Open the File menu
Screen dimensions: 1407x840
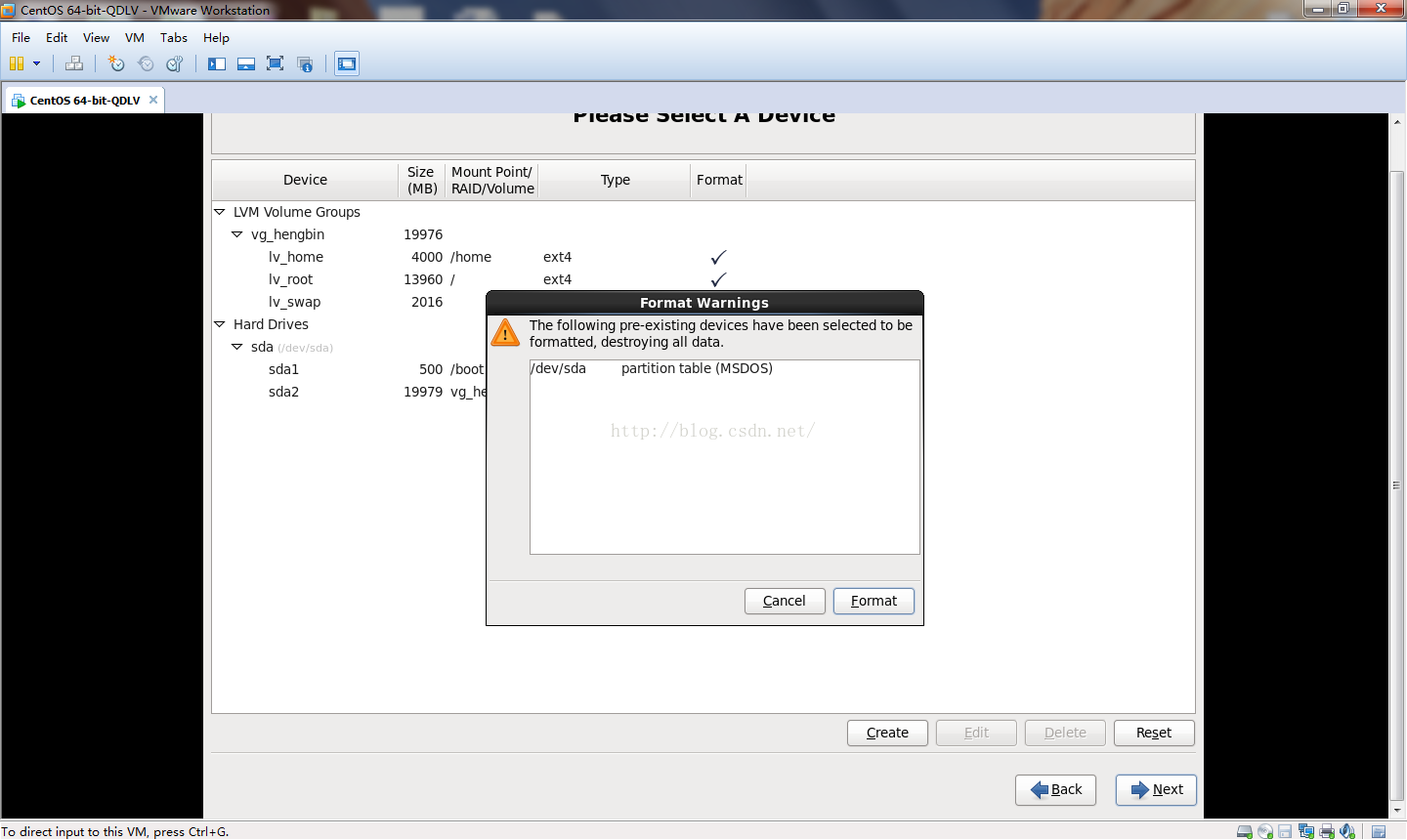21,37
